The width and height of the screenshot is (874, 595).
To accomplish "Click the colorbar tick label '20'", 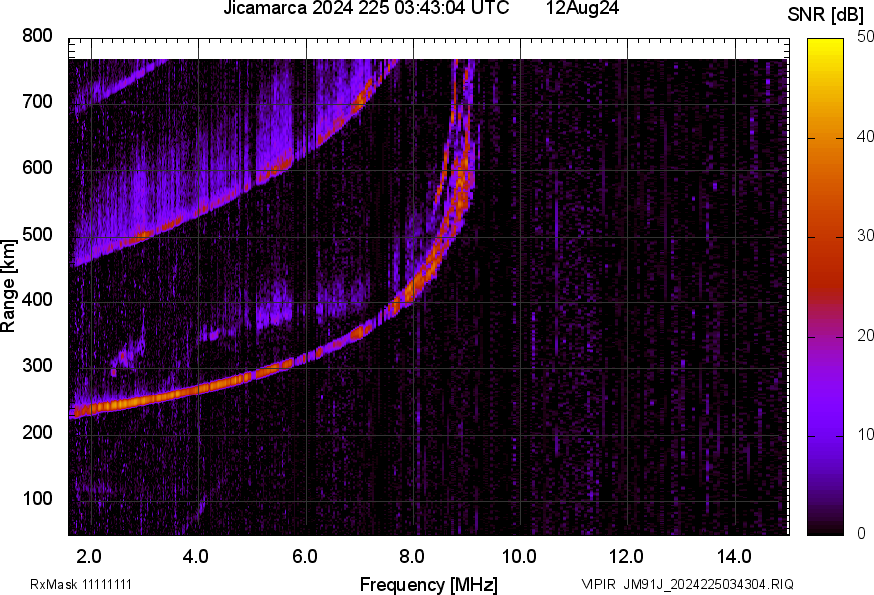I will pos(865,335).
